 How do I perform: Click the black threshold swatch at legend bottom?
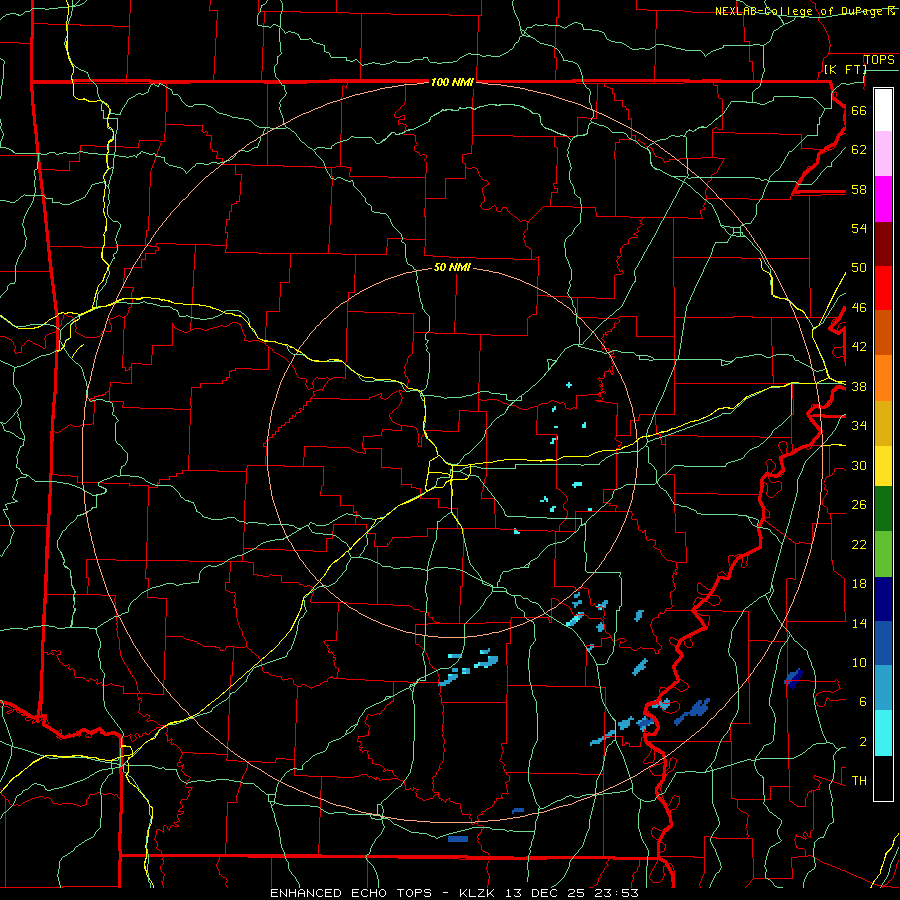tap(883, 778)
